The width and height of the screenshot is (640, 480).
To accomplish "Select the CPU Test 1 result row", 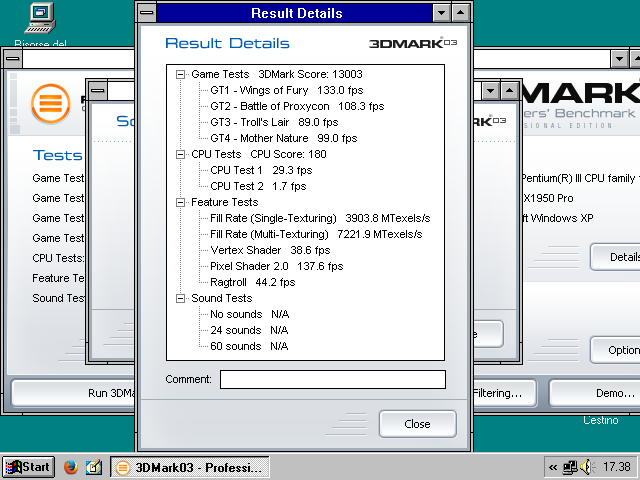I will pyautogui.click(x=261, y=170).
